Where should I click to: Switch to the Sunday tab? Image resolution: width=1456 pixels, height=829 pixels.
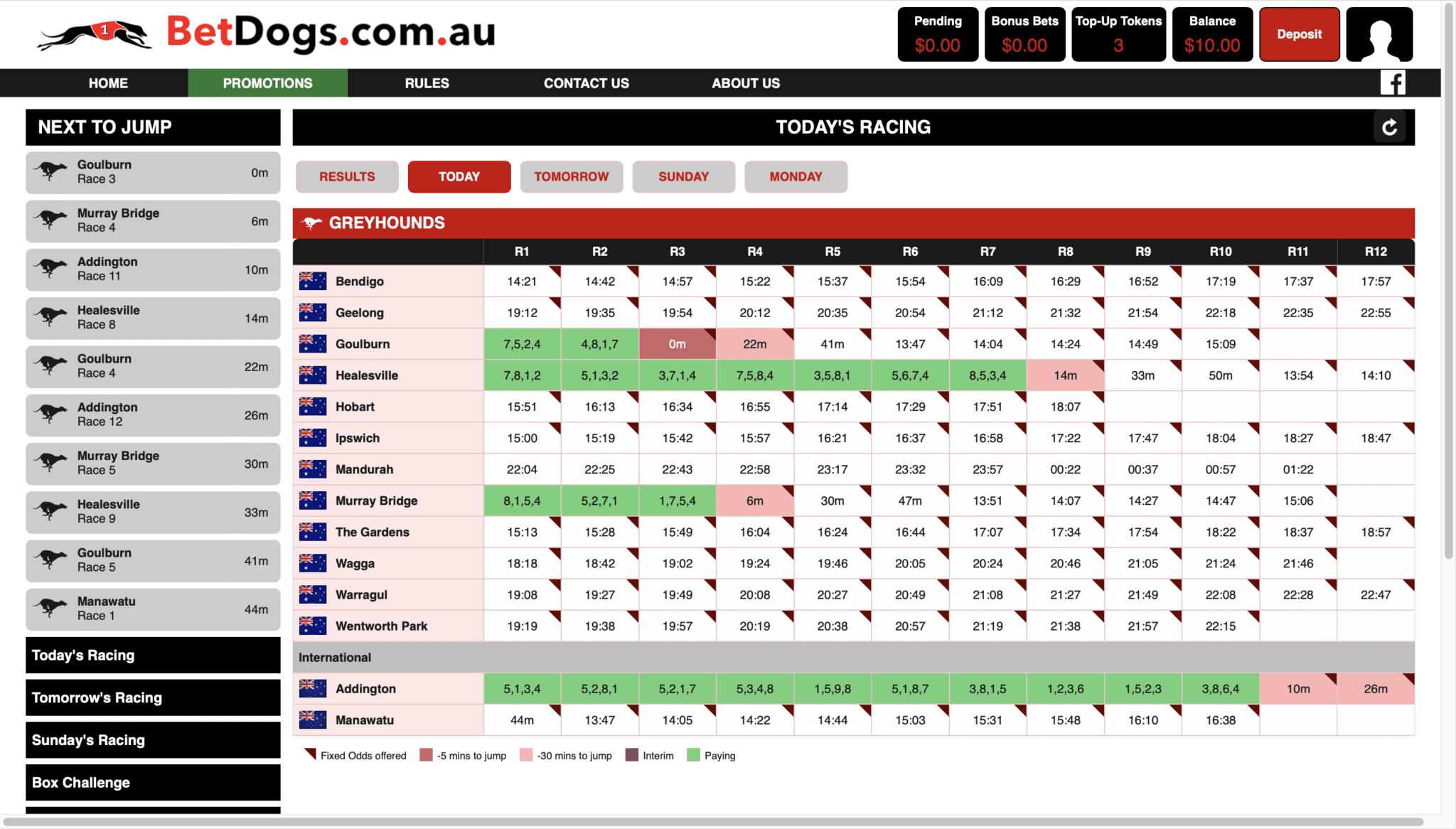click(684, 176)
